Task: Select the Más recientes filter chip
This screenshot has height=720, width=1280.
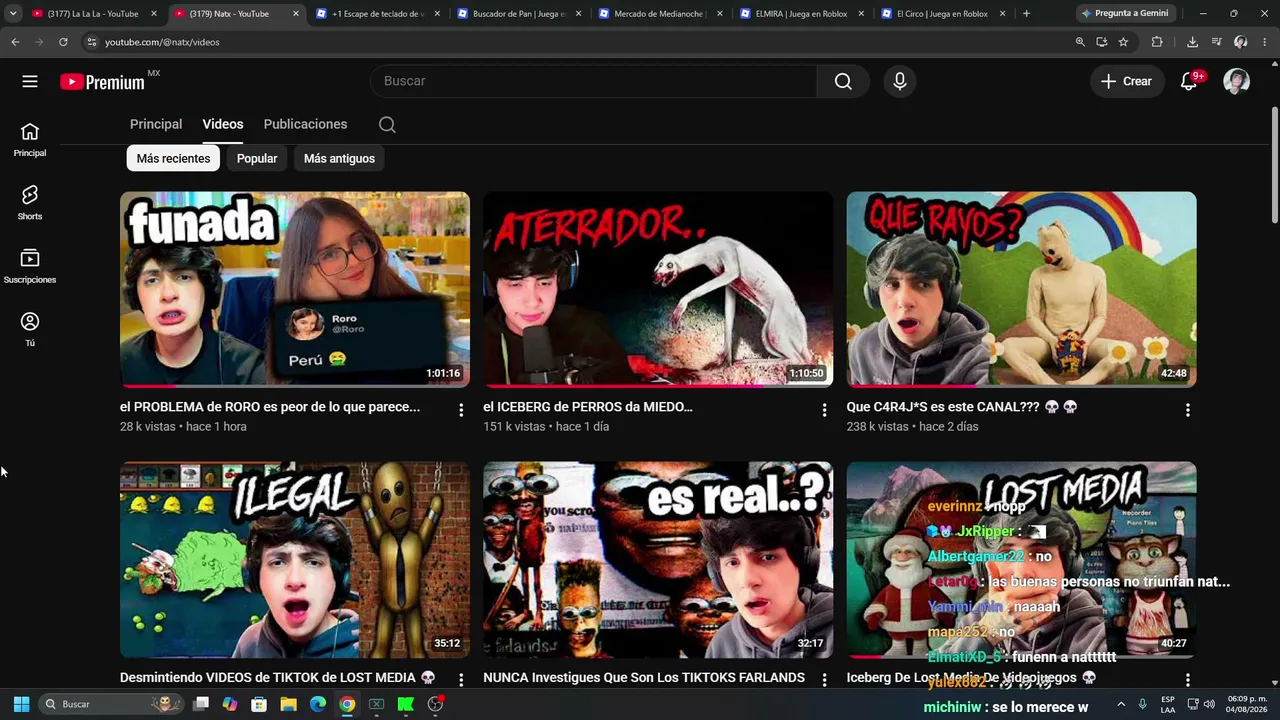Action: (x=173, y=158)
